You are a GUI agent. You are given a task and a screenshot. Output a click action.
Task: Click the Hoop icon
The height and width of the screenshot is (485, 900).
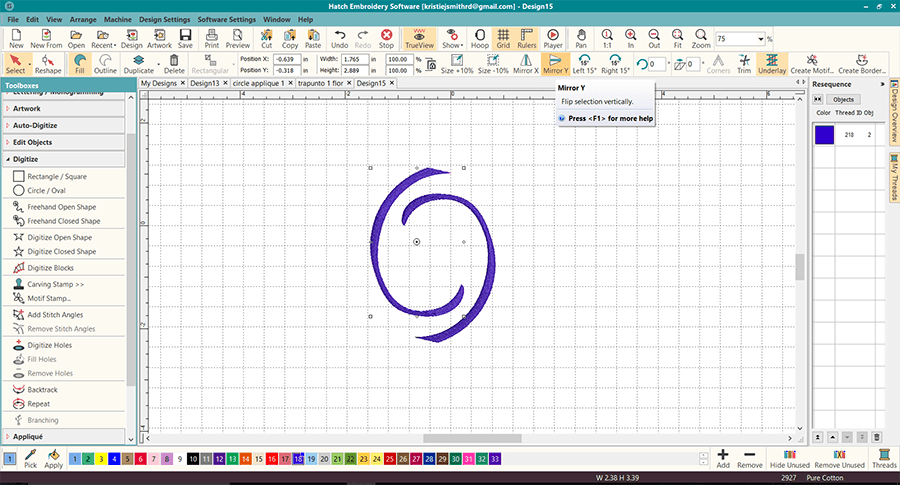coord(480,39)
